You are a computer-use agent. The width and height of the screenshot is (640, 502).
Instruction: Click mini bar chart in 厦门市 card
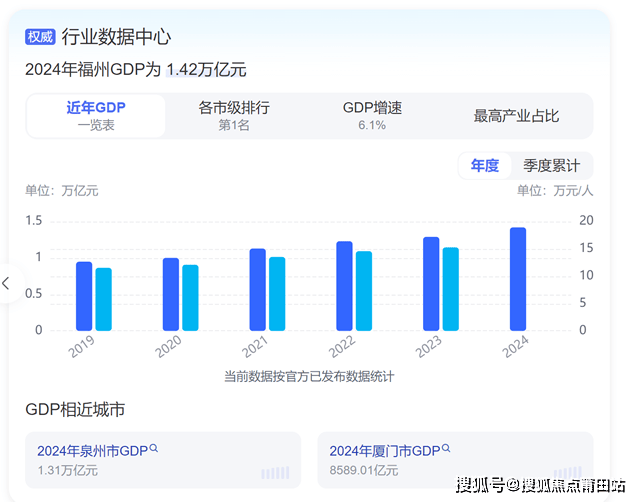point(567,472)
